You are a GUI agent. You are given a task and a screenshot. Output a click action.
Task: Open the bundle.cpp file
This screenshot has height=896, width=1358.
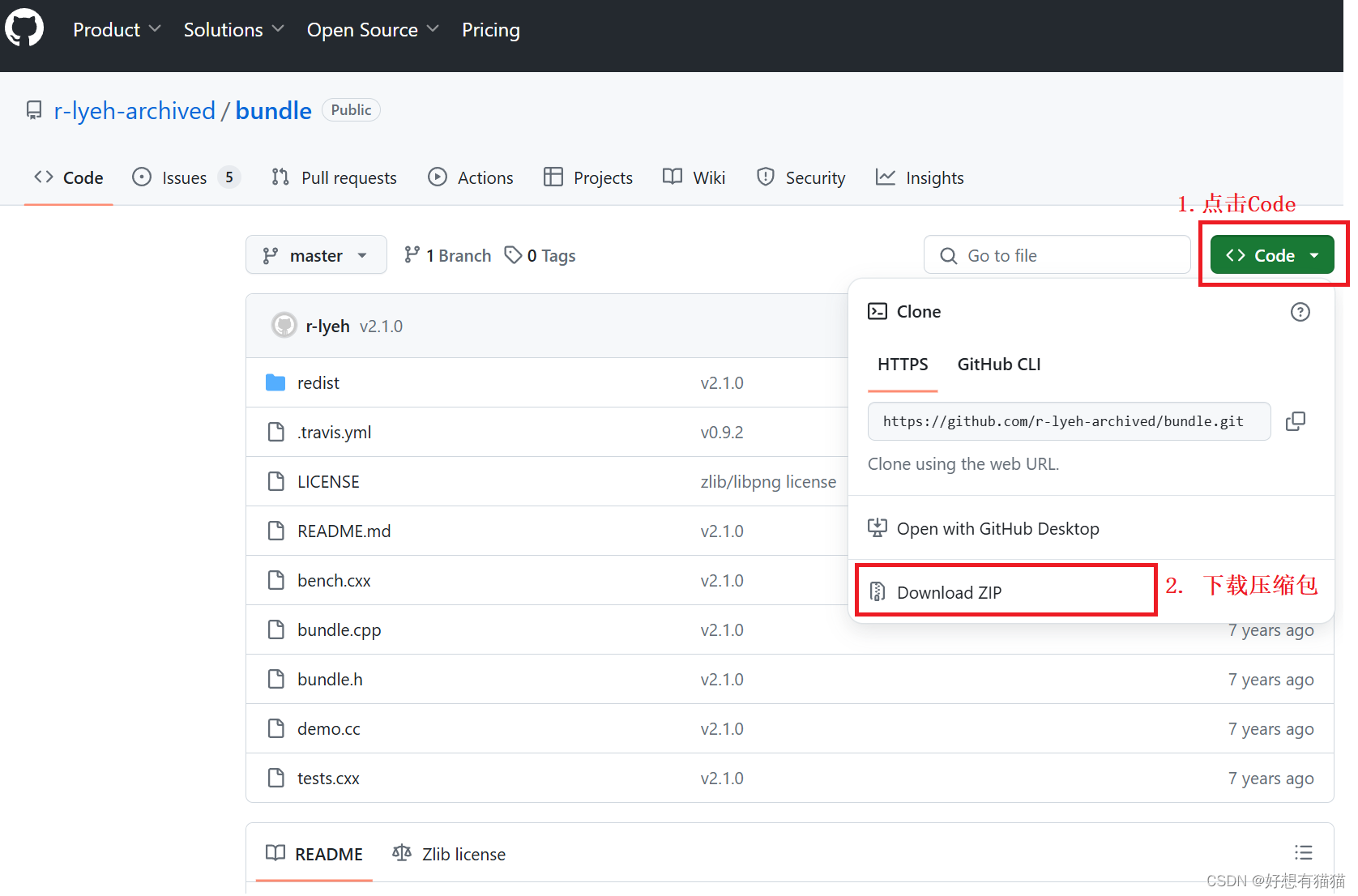tap(339, 629)
